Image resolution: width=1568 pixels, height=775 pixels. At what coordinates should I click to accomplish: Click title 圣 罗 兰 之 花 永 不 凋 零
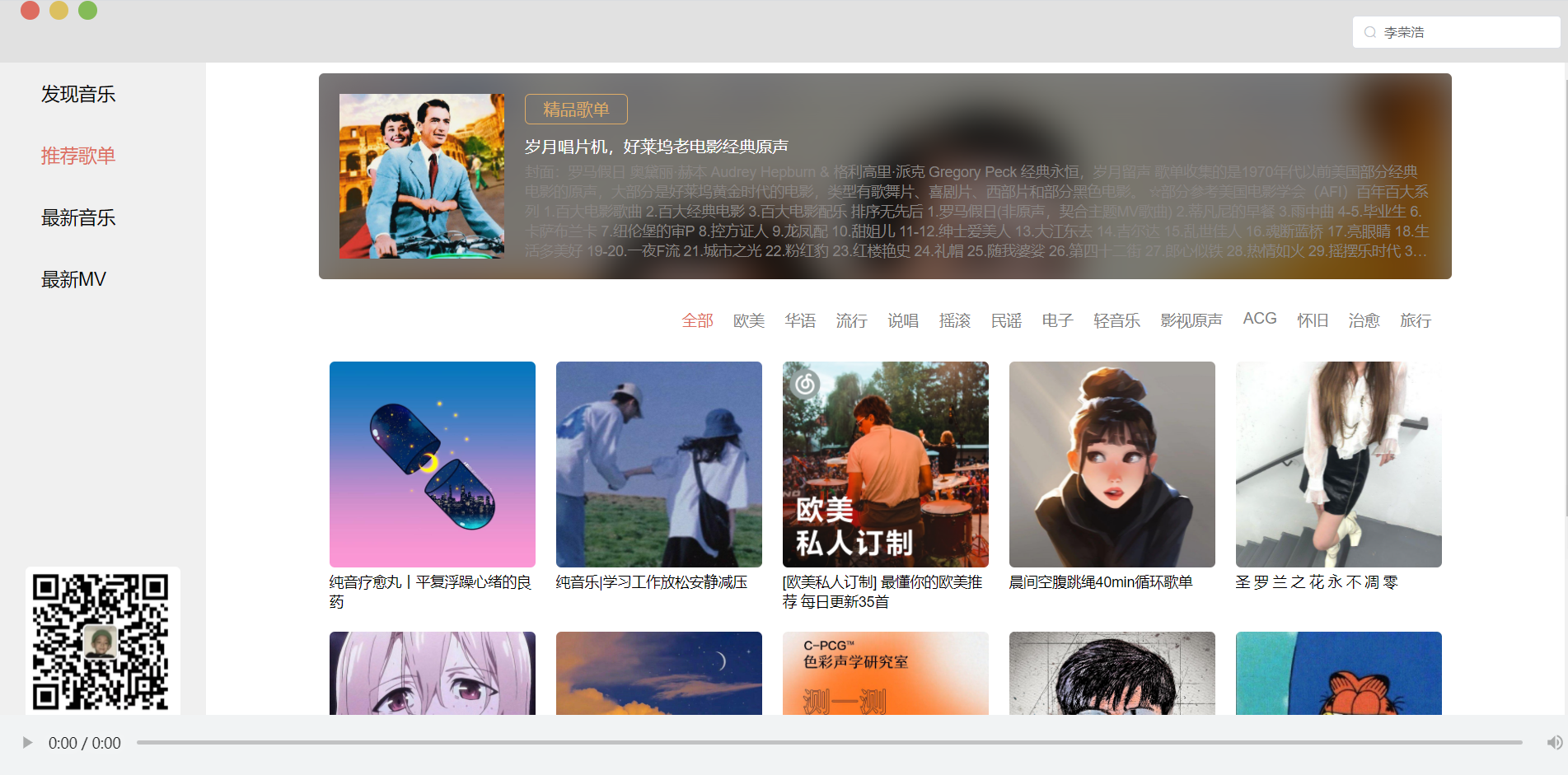point(1317,582)
